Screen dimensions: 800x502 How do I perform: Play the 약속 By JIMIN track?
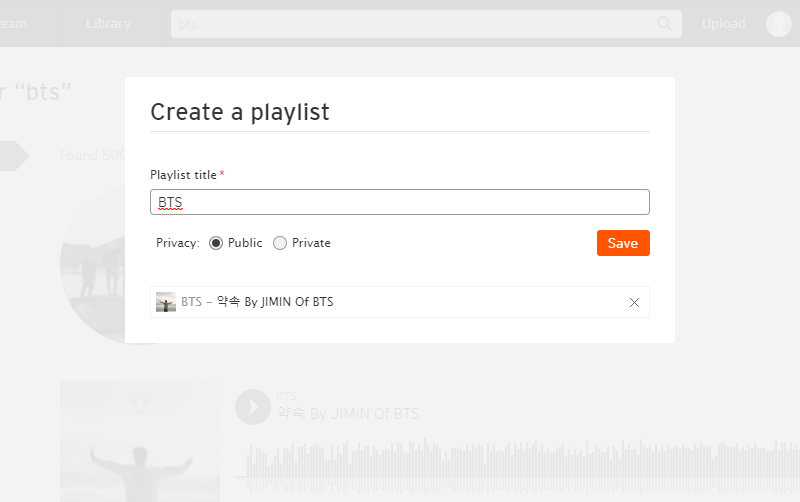pyautogui.click(x=253, y=407)
